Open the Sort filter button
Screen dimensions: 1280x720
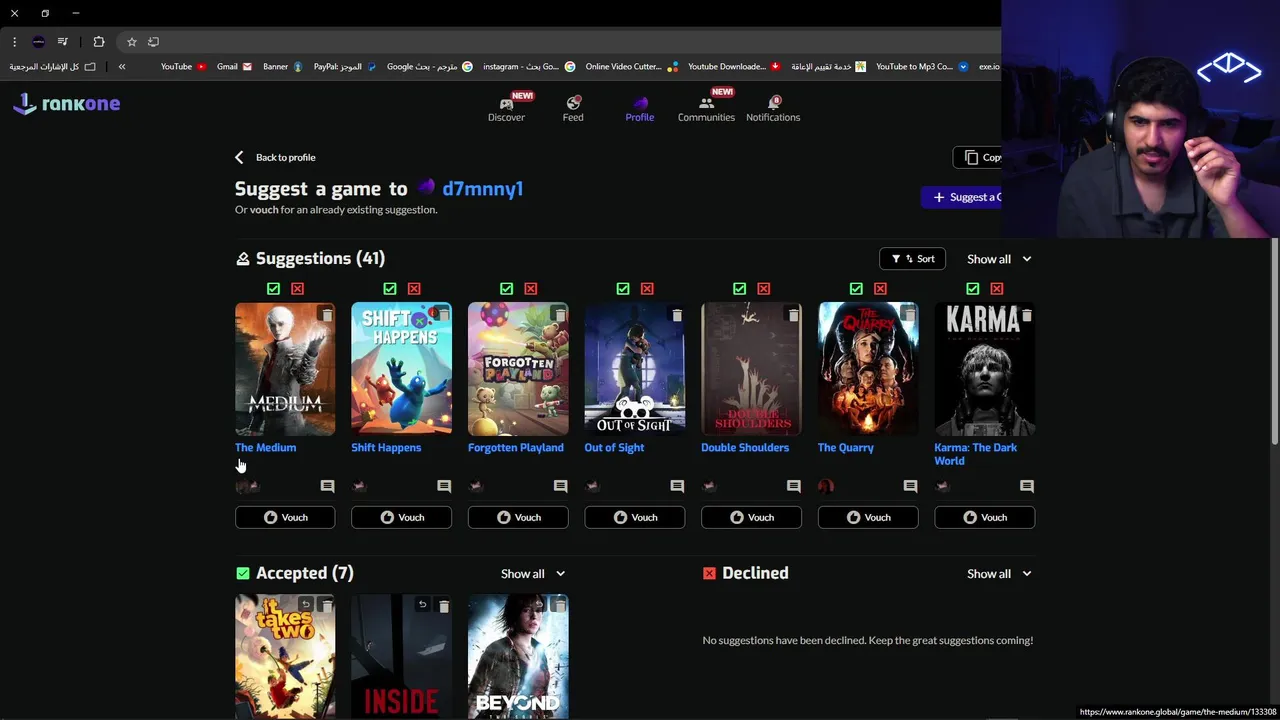(x=912, y=259)
